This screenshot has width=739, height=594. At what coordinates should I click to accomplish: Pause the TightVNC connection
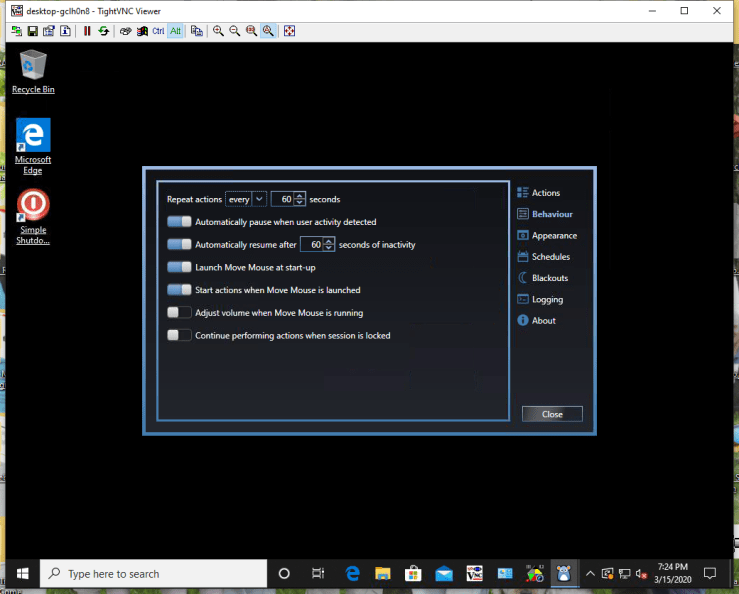pyautogui.click(x=88, y=31)
